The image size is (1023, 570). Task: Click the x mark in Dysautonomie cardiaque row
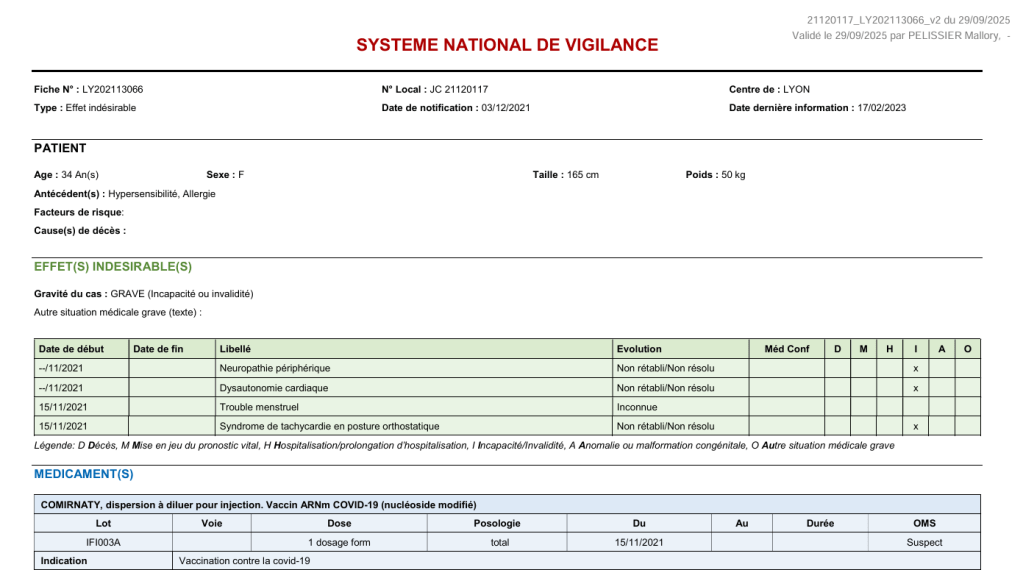[915, 388]
